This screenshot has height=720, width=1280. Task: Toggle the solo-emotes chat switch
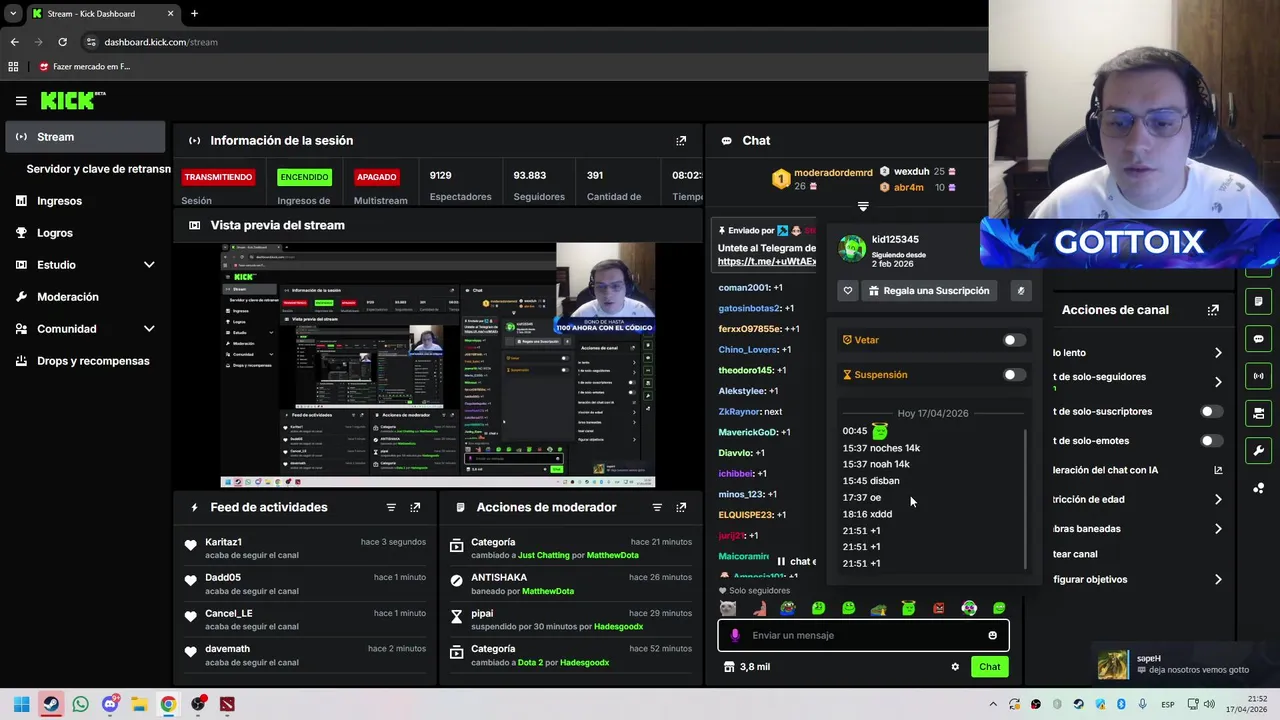(1211, 441)
